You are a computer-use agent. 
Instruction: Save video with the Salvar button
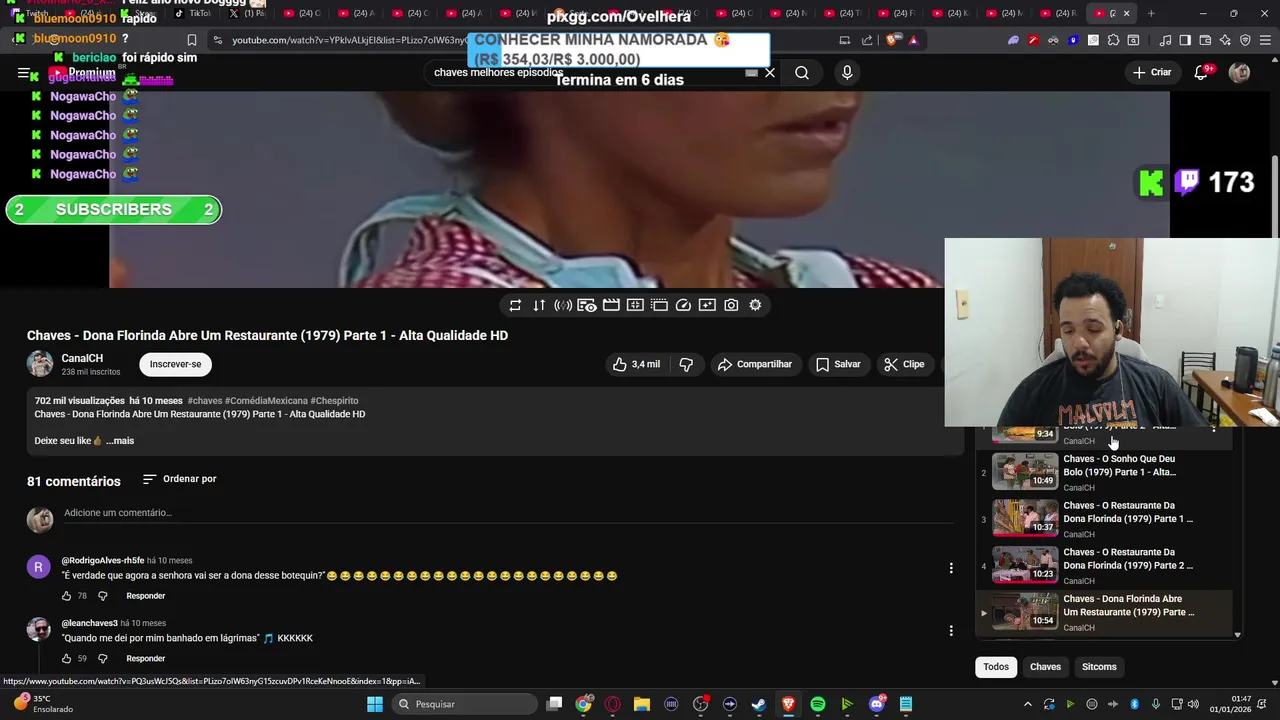[838, 364]
